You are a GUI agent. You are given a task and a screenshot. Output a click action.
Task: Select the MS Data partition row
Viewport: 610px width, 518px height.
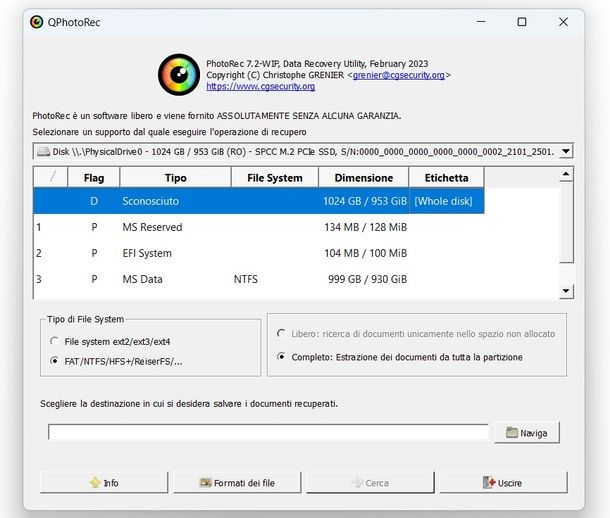tap(259, 279)
